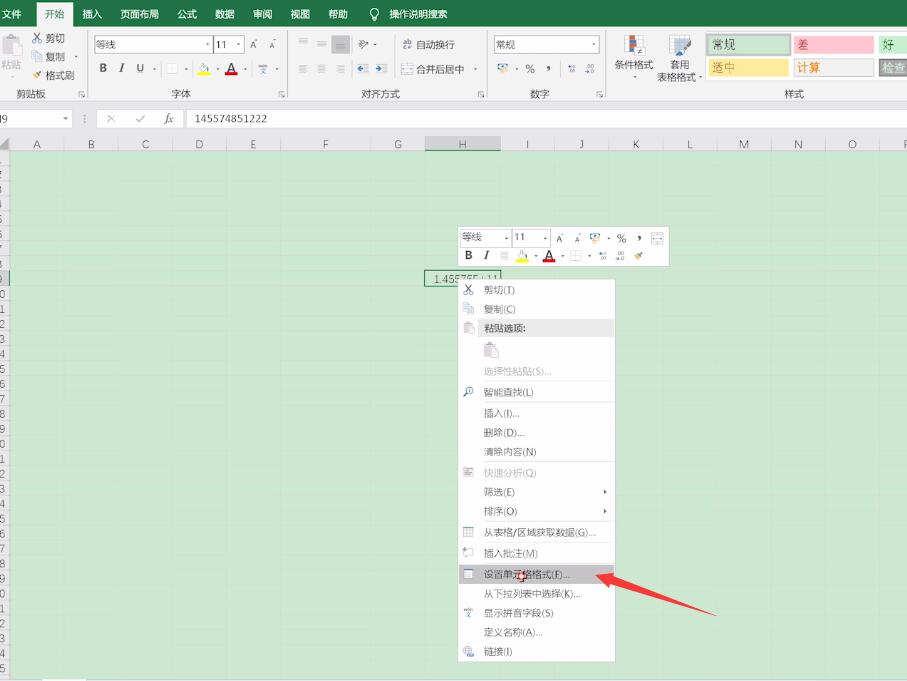Viewport: 907px width, 681px height.
Task: Click the Name Box dropdown arrow
Action: coord(65,119)
